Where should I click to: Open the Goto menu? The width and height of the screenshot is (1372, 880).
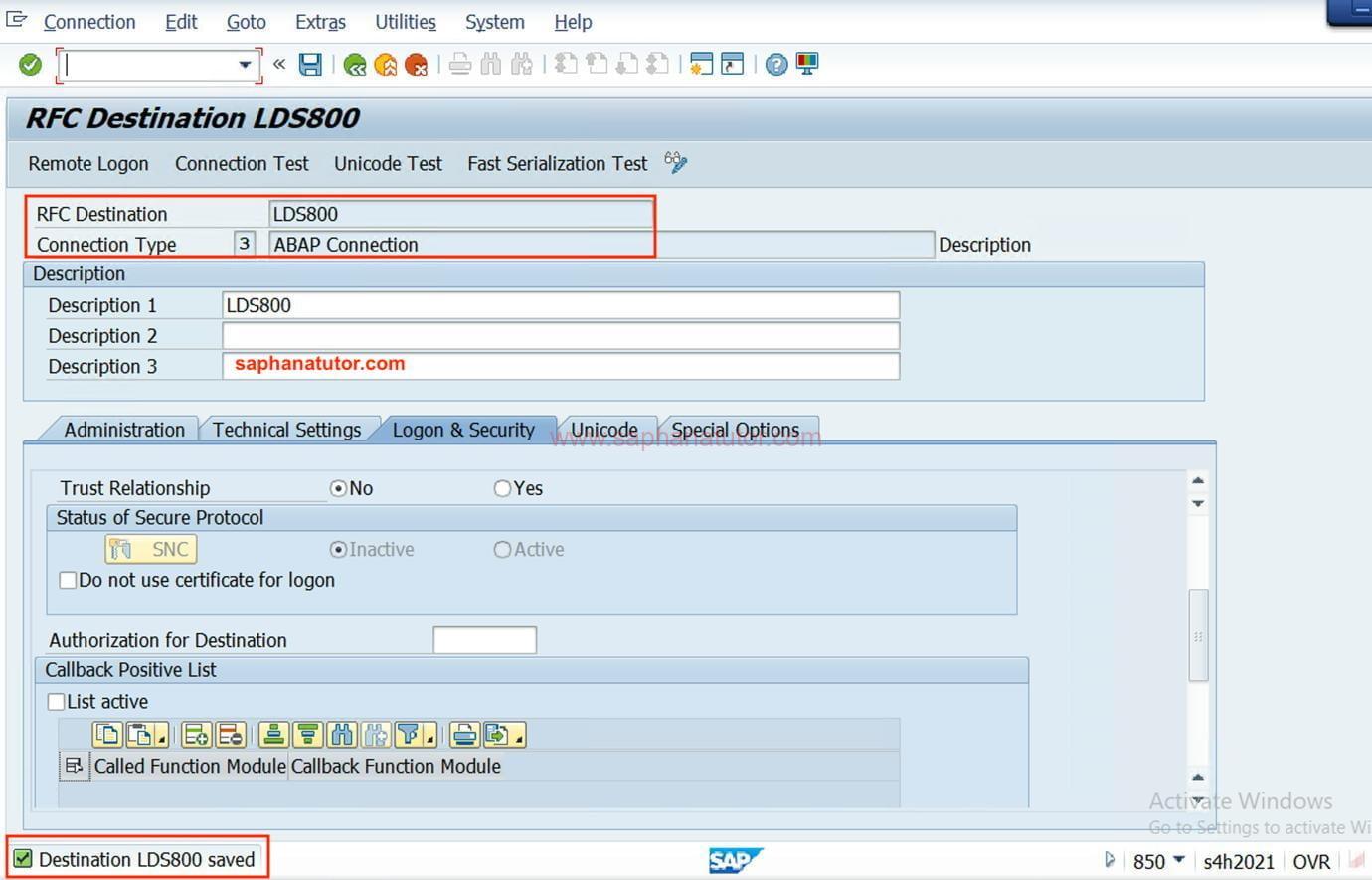click(x=246, y=22)
